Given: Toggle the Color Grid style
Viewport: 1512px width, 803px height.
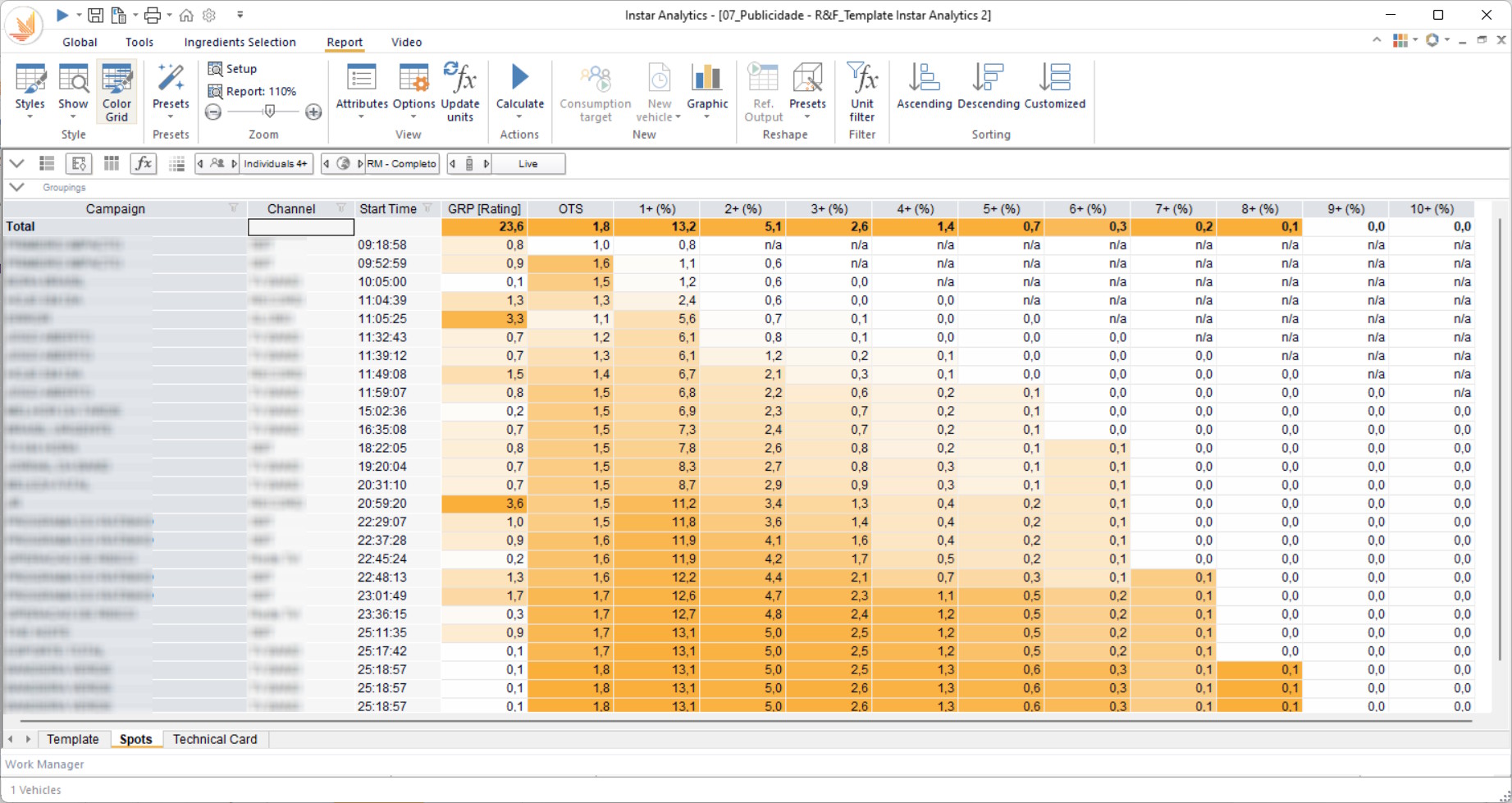Looking at the screenshot, I should pos(116,92).
